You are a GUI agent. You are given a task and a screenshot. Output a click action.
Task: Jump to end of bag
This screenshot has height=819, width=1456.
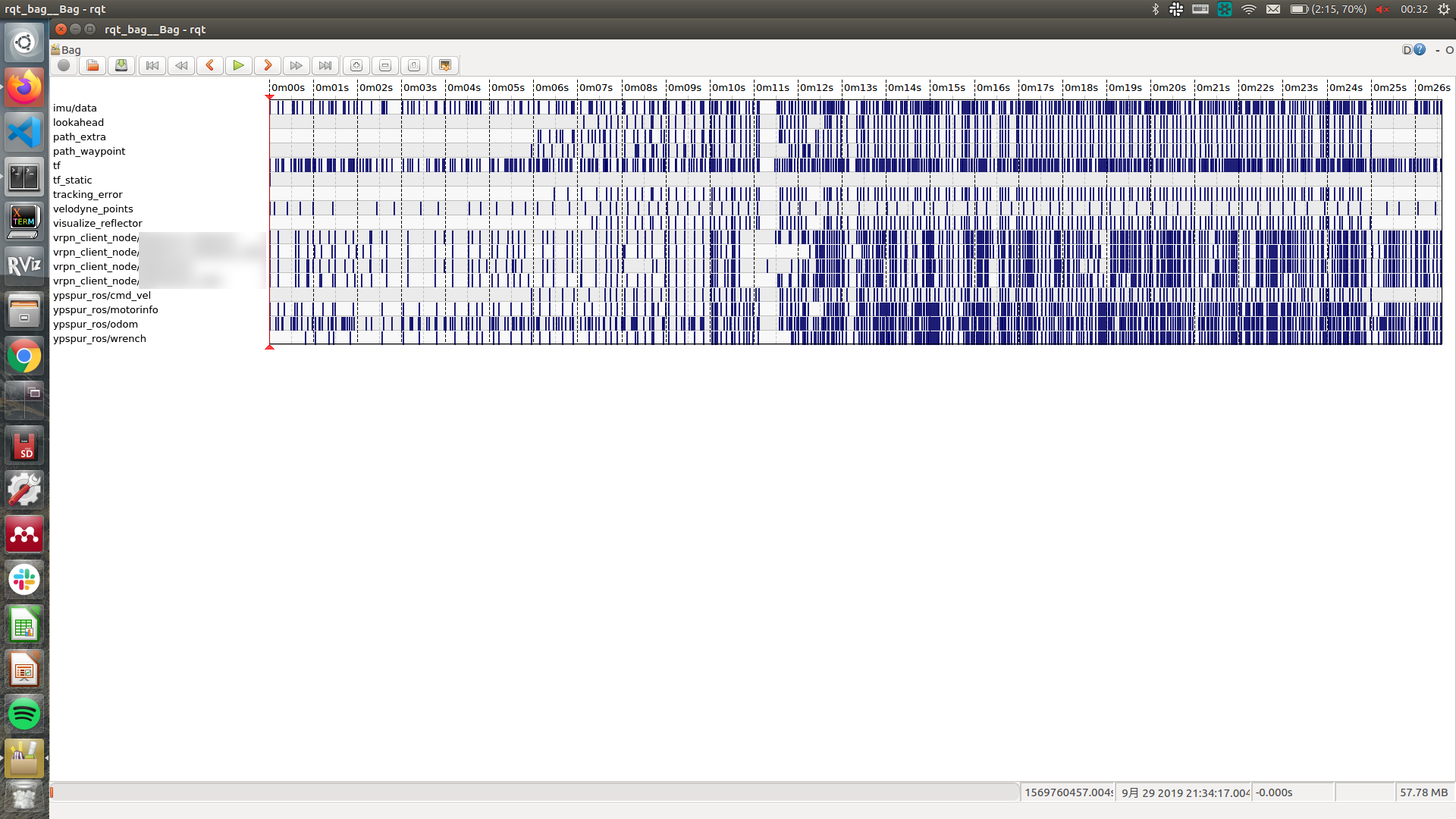(x=325, y=65)
